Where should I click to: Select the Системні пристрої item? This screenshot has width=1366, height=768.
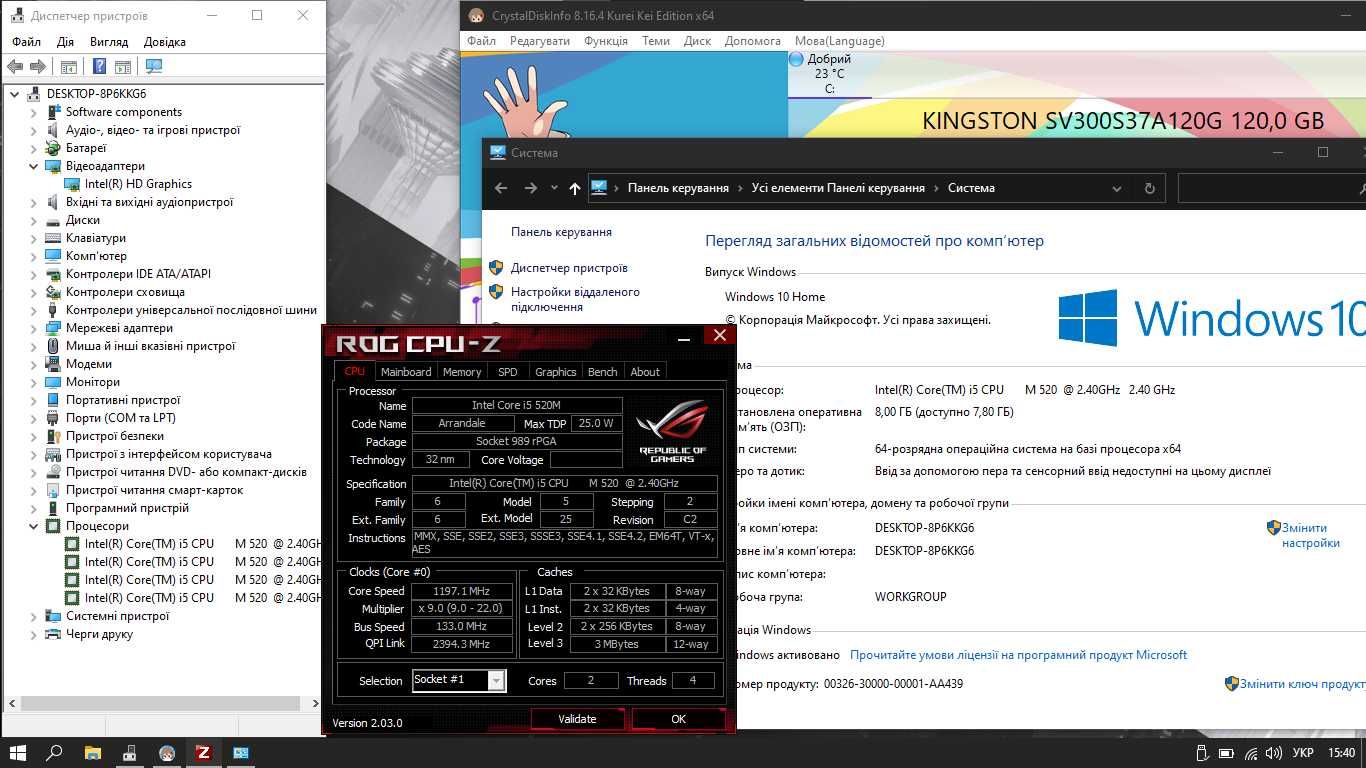(x=117, y=616)
